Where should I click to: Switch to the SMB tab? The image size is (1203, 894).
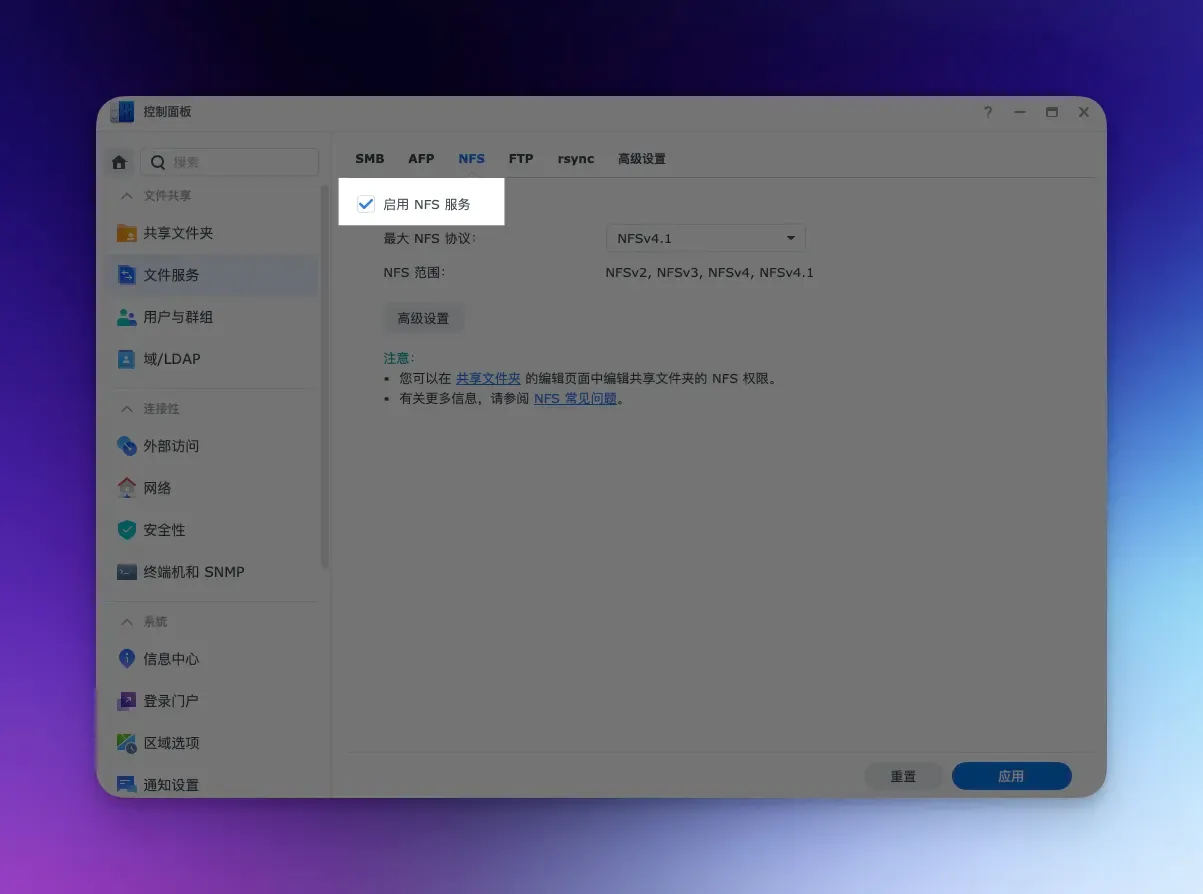[x=370, y=159]
